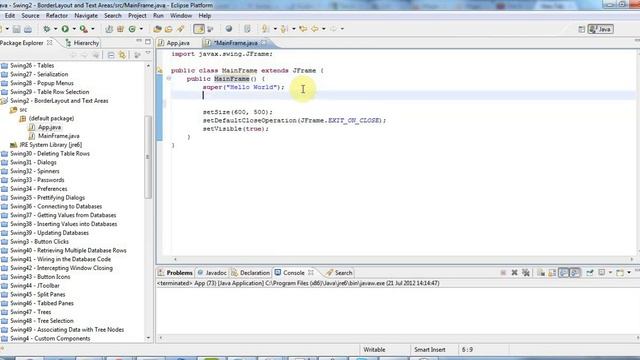Switch to the Hierarchy tab

[82, 43]
